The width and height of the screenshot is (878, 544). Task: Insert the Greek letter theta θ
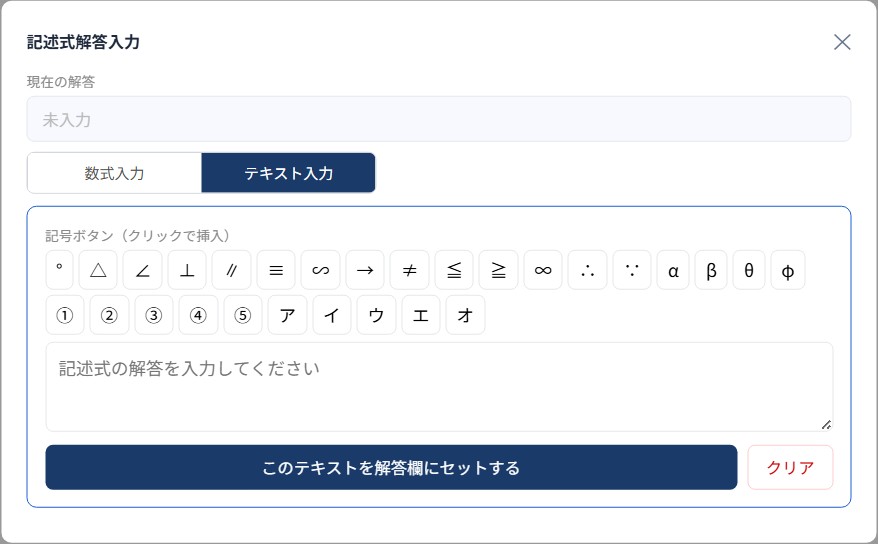749,270
